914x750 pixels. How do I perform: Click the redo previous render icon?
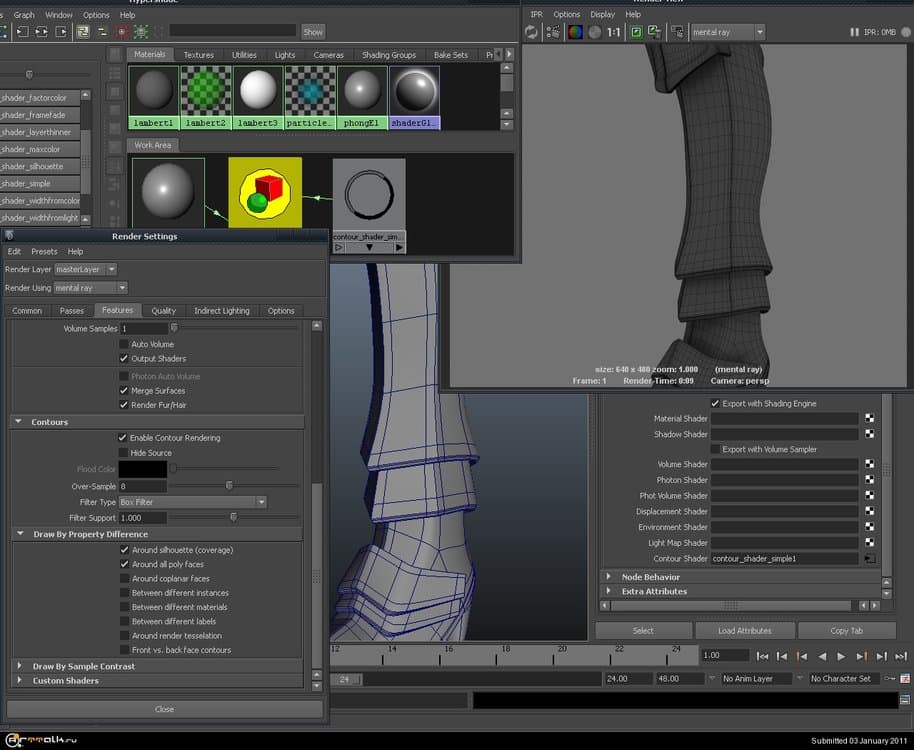531,32
